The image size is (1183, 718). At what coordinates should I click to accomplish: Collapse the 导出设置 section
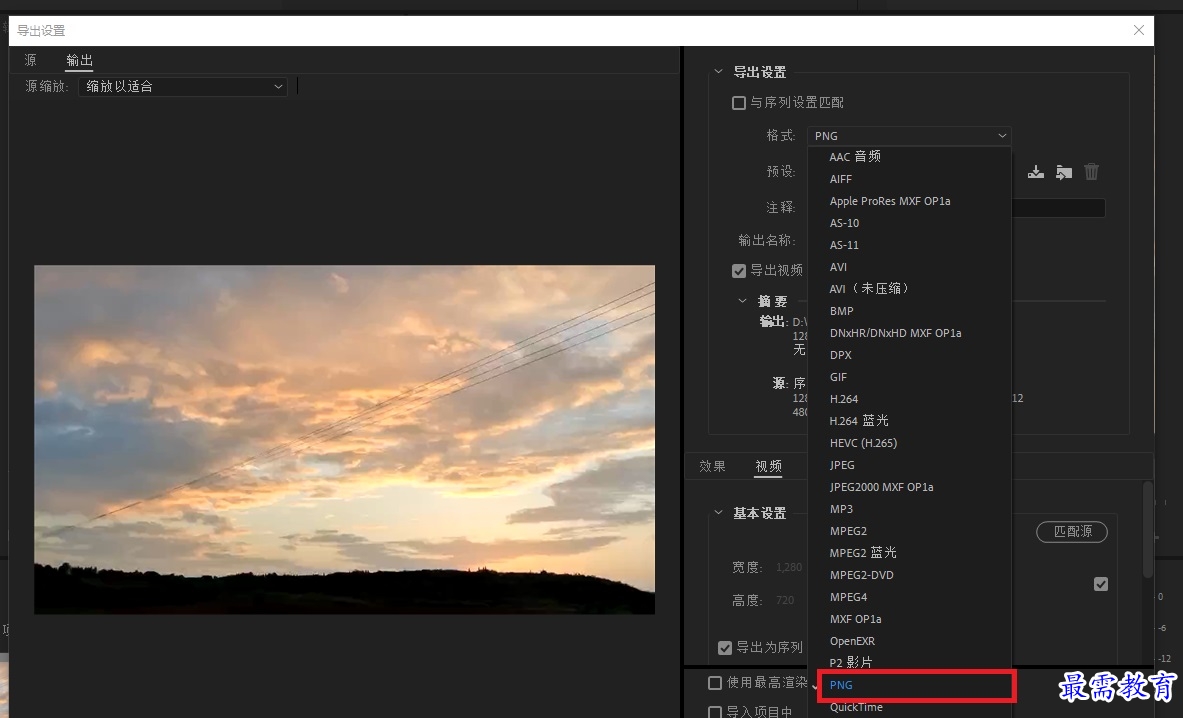pos(718,72)
